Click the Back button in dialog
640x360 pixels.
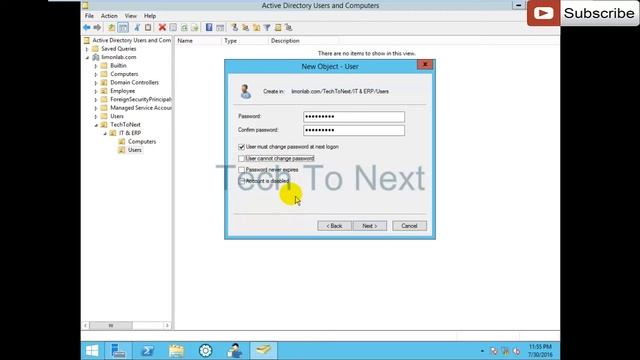point(334,226)
